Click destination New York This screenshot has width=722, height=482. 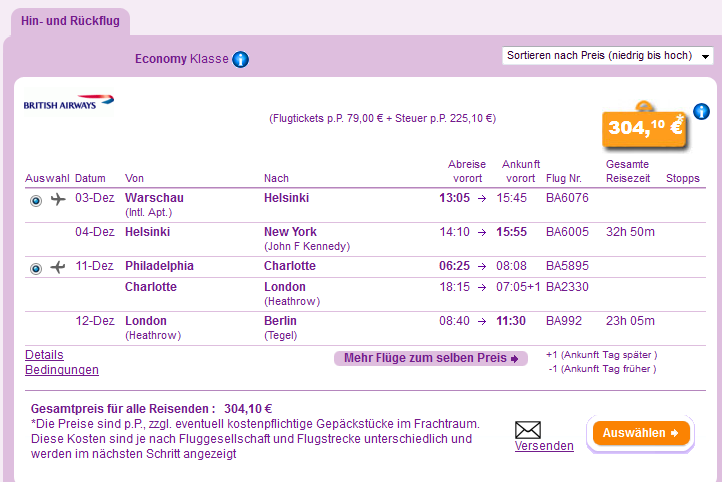tap(291, 232)
